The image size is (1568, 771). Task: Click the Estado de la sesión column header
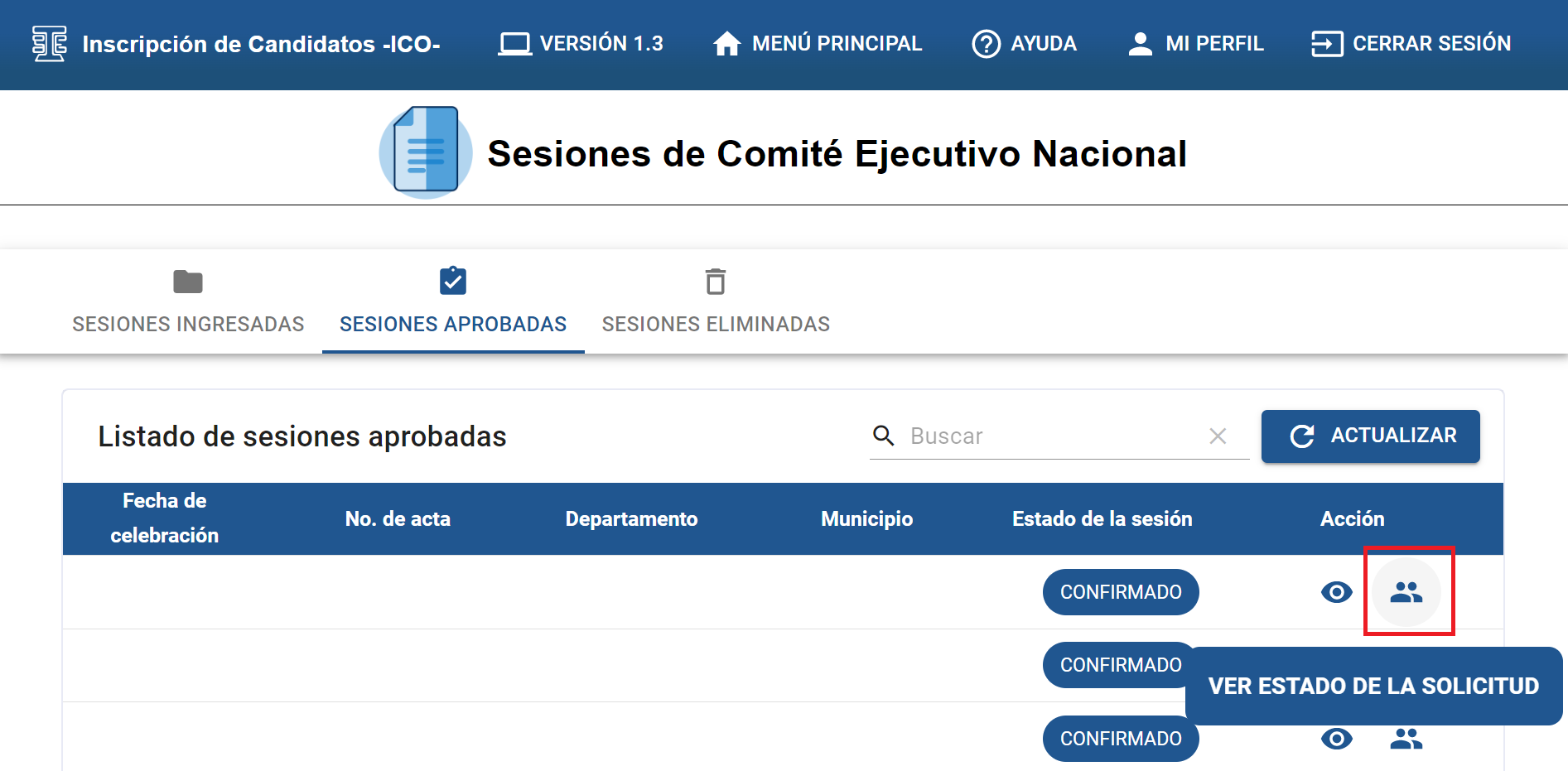point(1102,519)
